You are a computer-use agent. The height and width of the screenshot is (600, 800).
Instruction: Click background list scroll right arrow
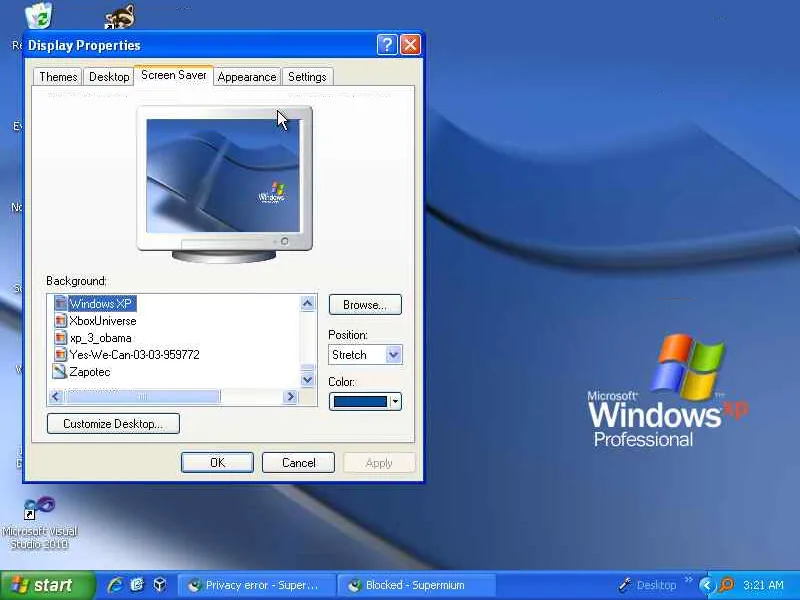290,396
